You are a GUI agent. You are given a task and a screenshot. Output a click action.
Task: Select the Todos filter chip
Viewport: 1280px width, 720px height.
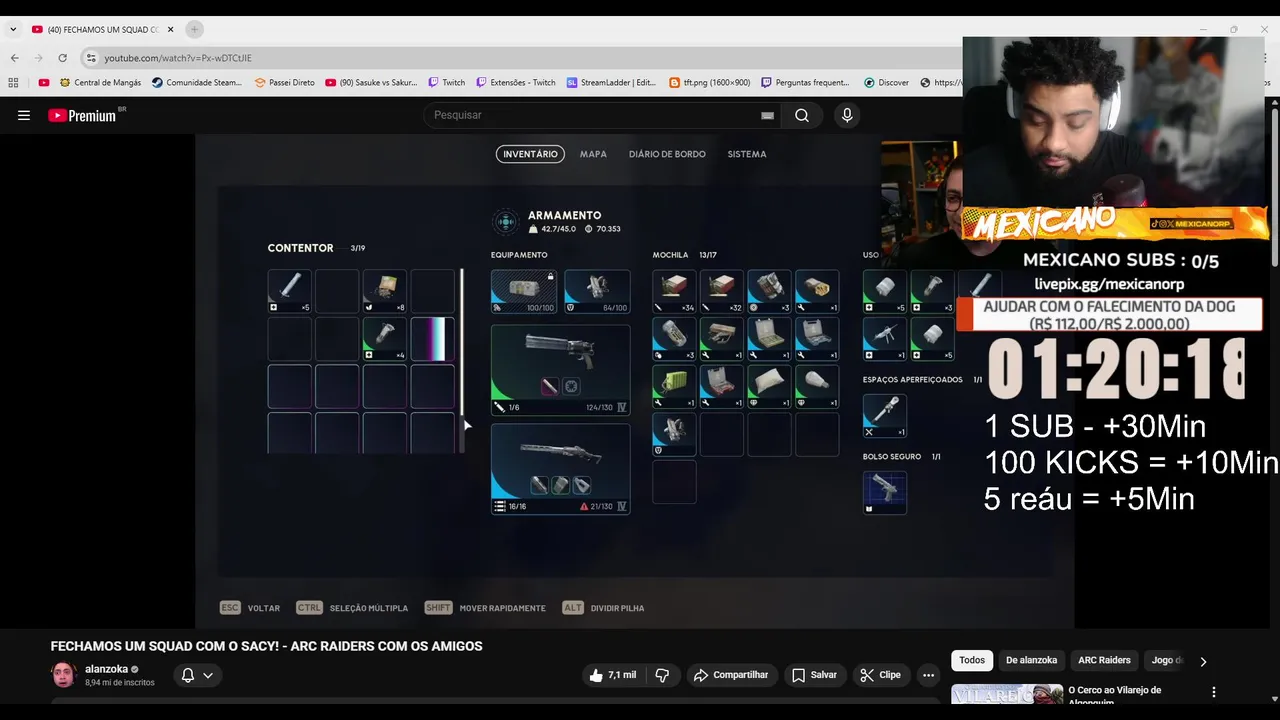(x=972, y=660)
